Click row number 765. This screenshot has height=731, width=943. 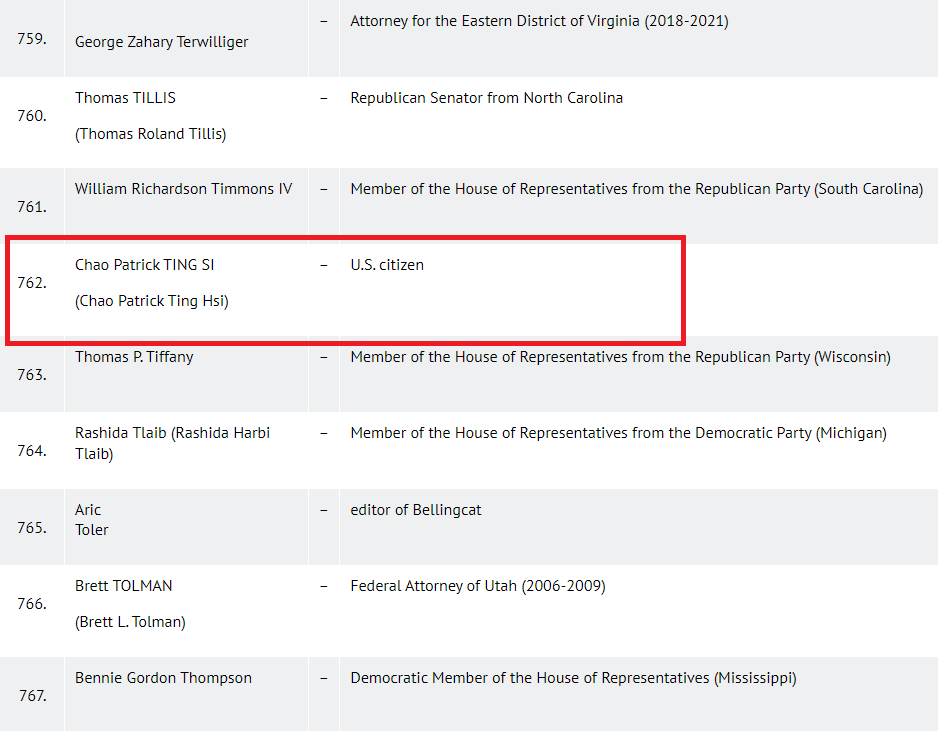coord(32,528)
